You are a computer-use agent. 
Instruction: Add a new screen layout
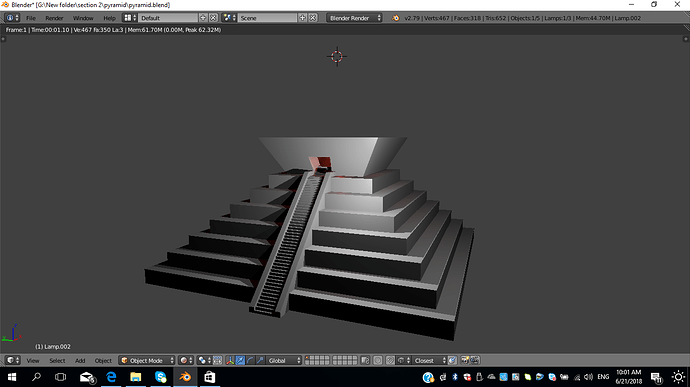[x=203, y=18]
